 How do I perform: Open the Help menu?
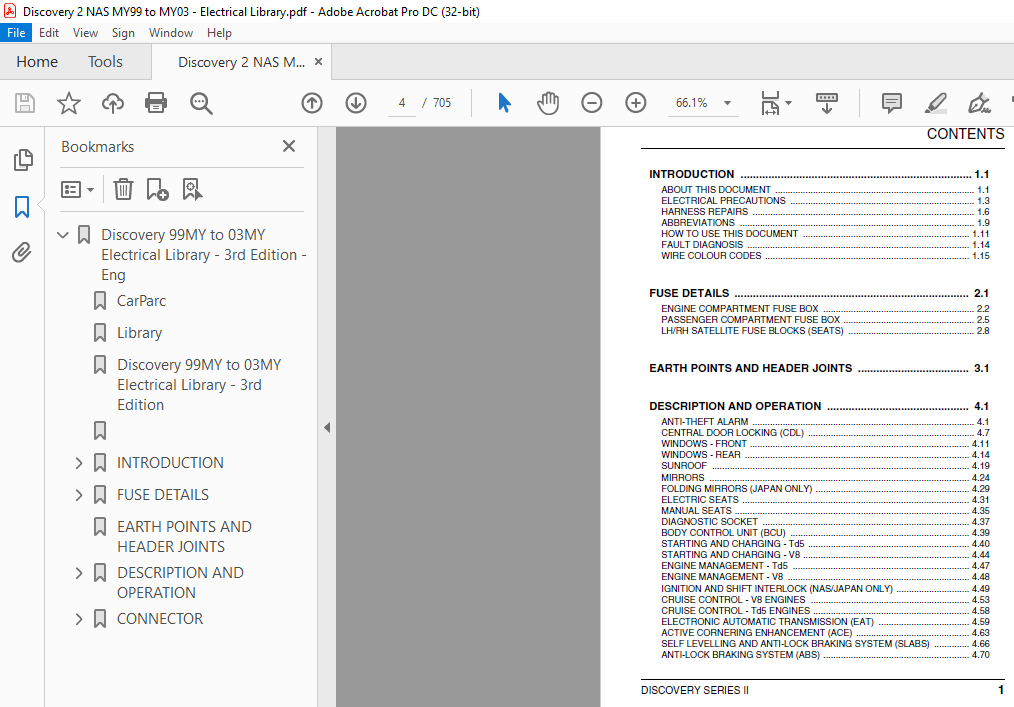tap(219, 33)
